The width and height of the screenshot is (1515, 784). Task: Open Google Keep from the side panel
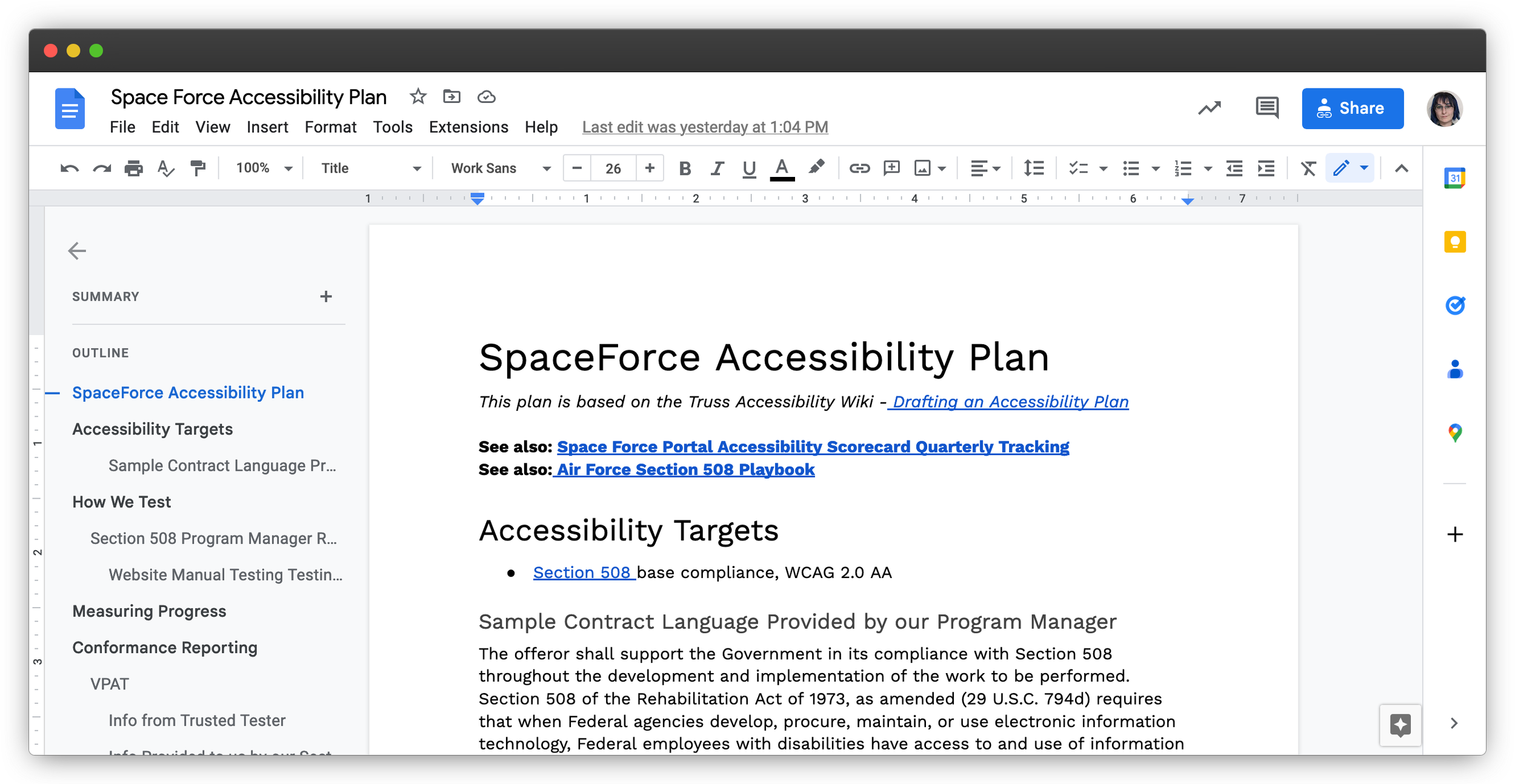pyautogui.click(x=1454, y=241)
